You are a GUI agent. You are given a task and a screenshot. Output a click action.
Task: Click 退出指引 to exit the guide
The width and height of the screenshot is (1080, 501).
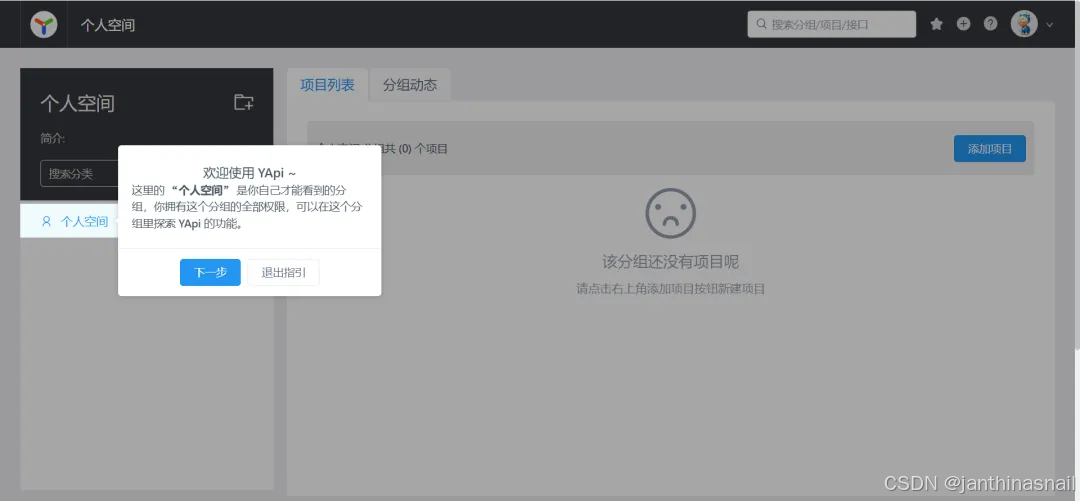pyautogui.click(x=283, y=272)
